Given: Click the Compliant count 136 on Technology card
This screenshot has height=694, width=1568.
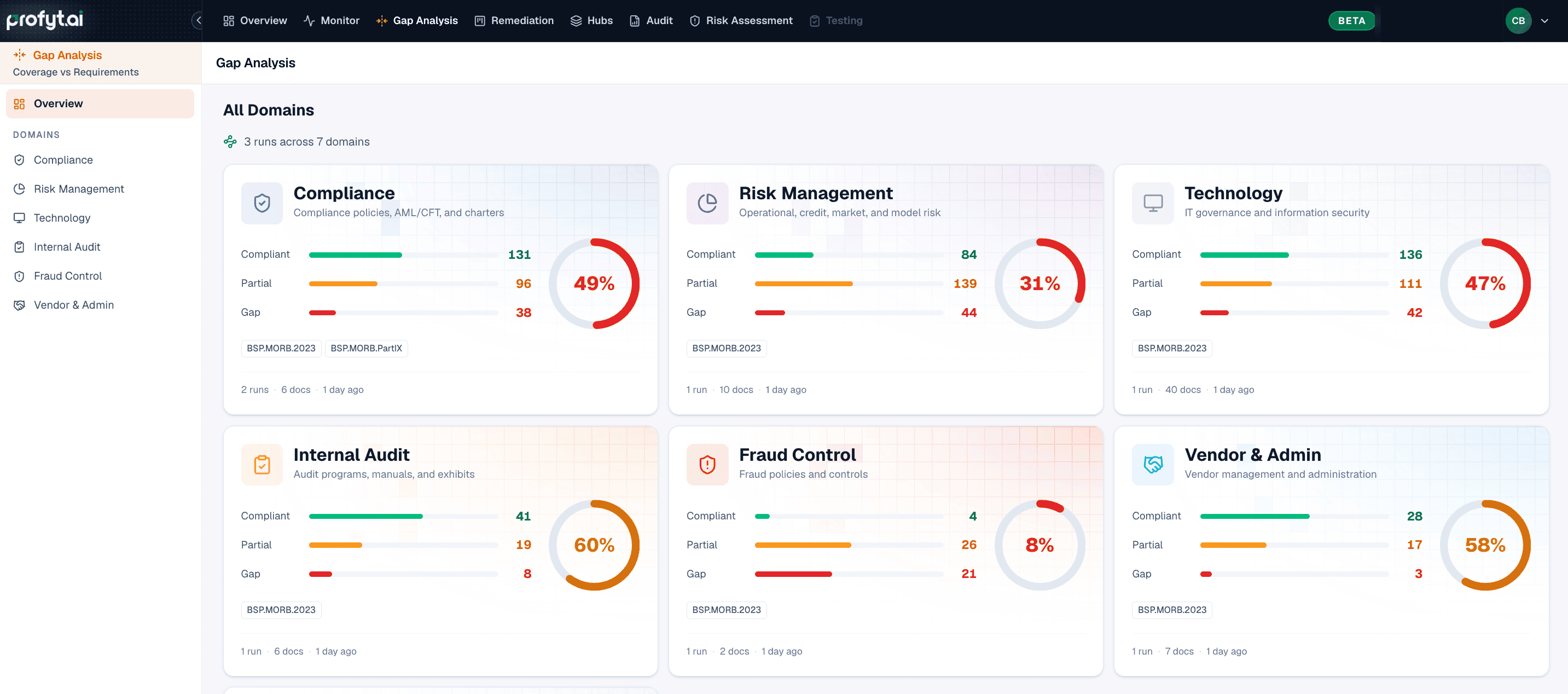Looking at the screenshot, I should pos(1410,255).
